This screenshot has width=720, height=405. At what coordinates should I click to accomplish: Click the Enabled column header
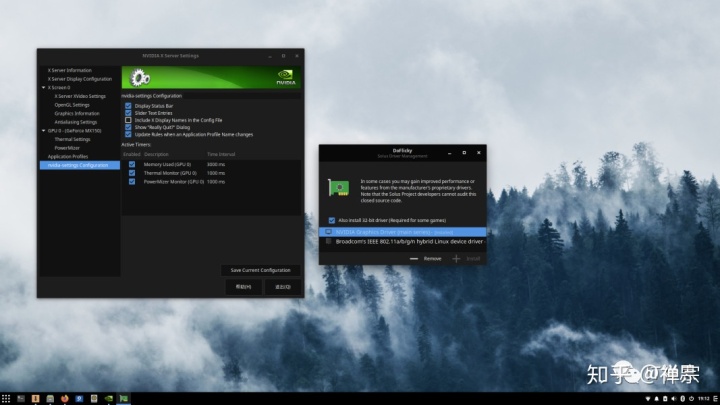pos(132,154)
